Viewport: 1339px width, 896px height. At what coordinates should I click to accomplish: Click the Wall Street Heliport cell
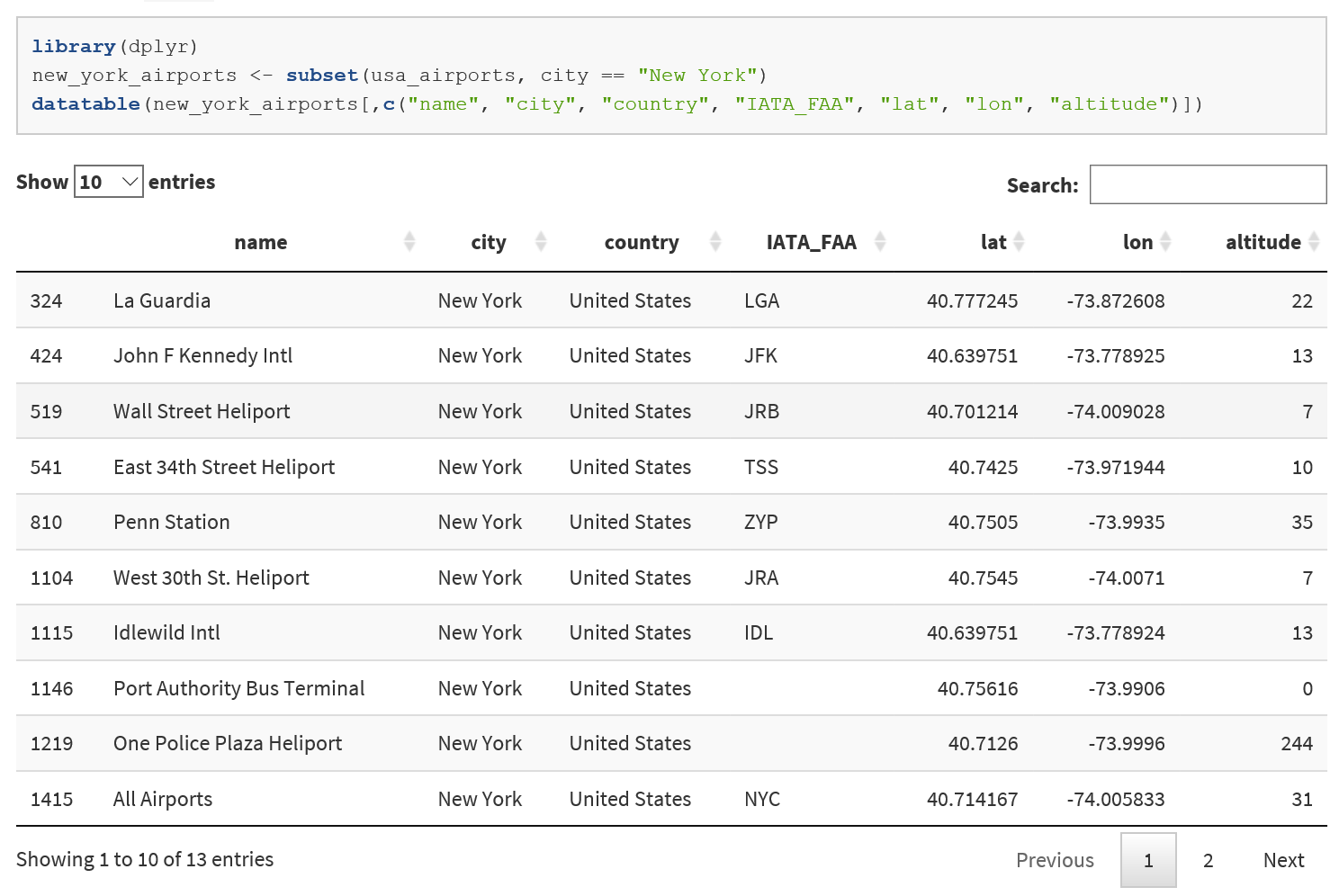coord(202,412)
